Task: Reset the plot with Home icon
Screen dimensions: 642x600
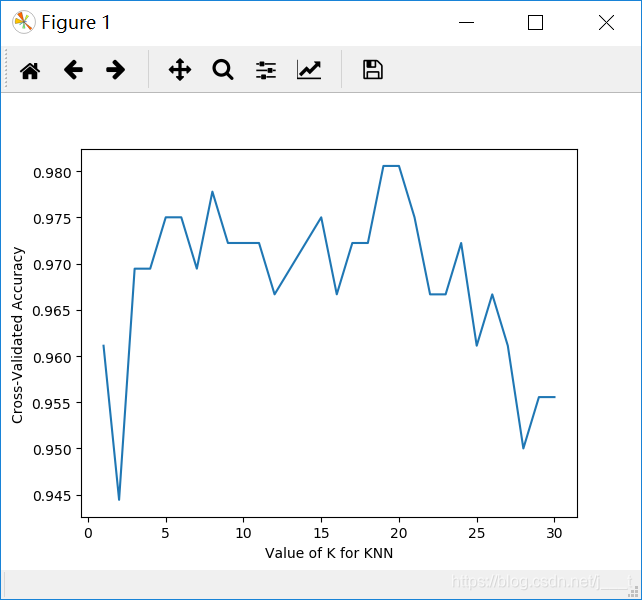Action: [30, 70]
